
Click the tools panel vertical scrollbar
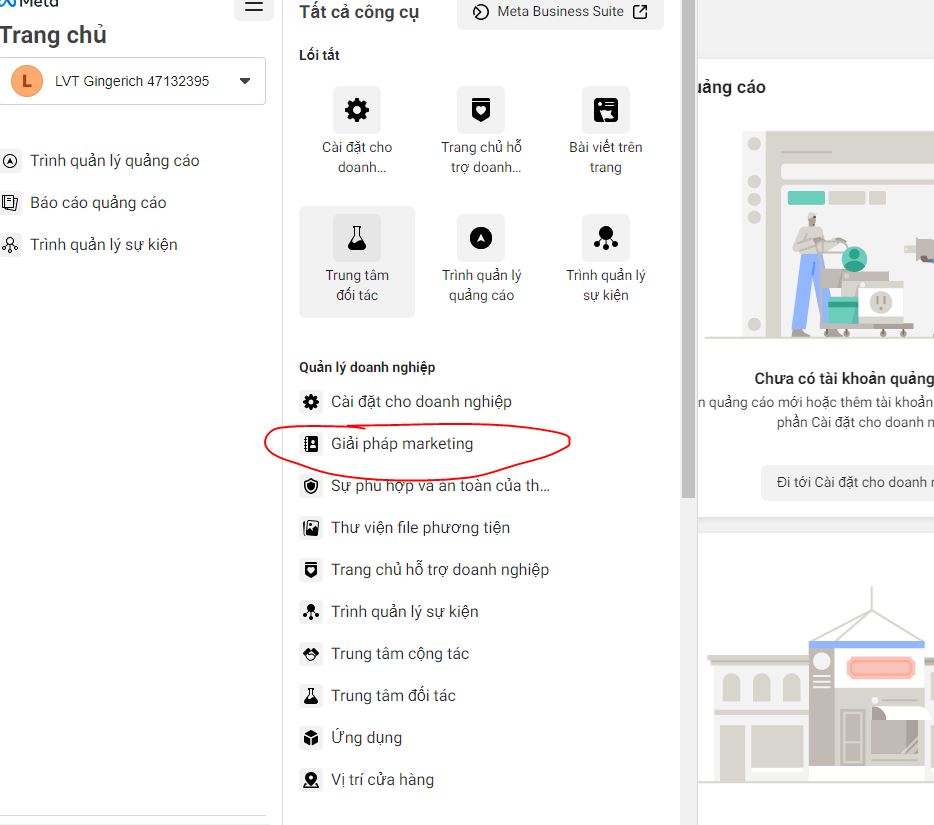pyautogui.click(x=688, y=250)
